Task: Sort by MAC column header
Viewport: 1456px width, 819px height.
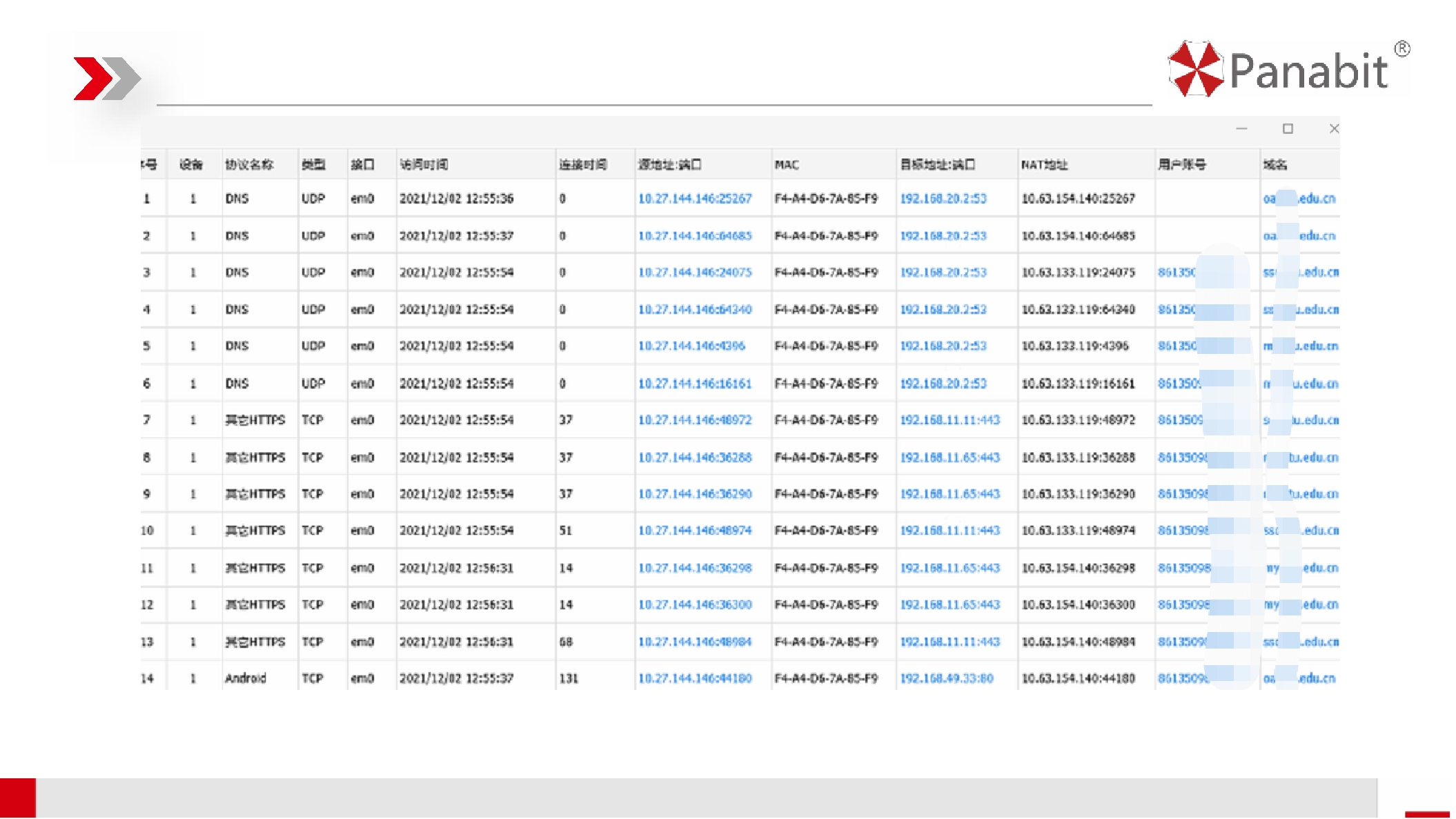Action: (x=787, y=165)
